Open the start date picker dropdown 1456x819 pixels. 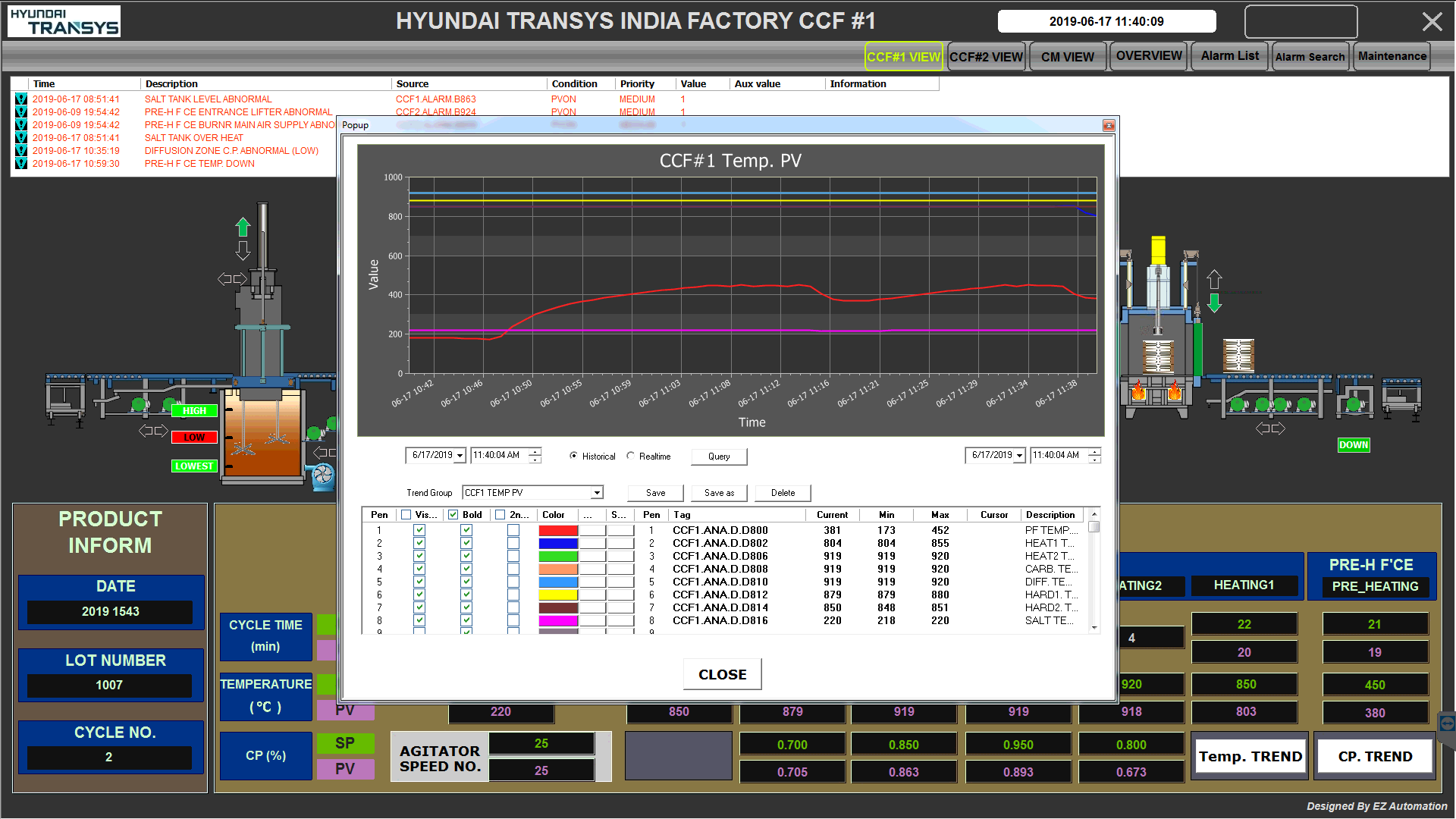[x=460, y=456]
